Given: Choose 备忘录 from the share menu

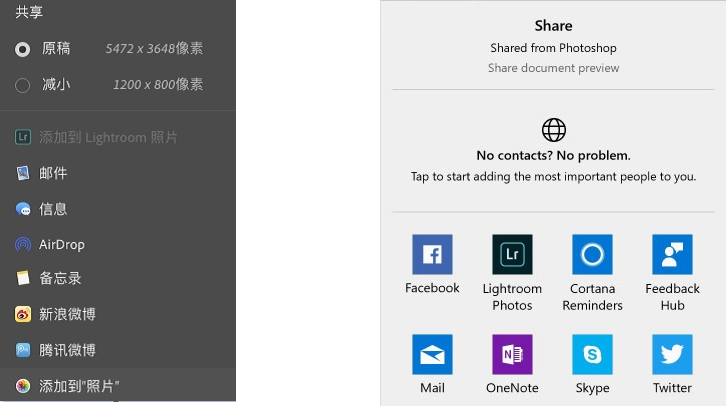Looking at the screenshot, I should 118,278.
